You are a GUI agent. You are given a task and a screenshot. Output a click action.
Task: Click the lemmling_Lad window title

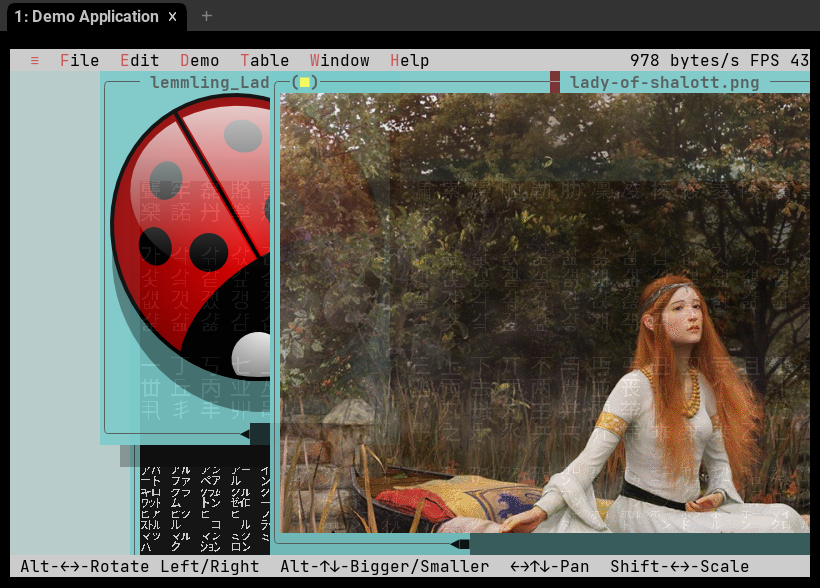pyautogui.click(x=210, y=82)
